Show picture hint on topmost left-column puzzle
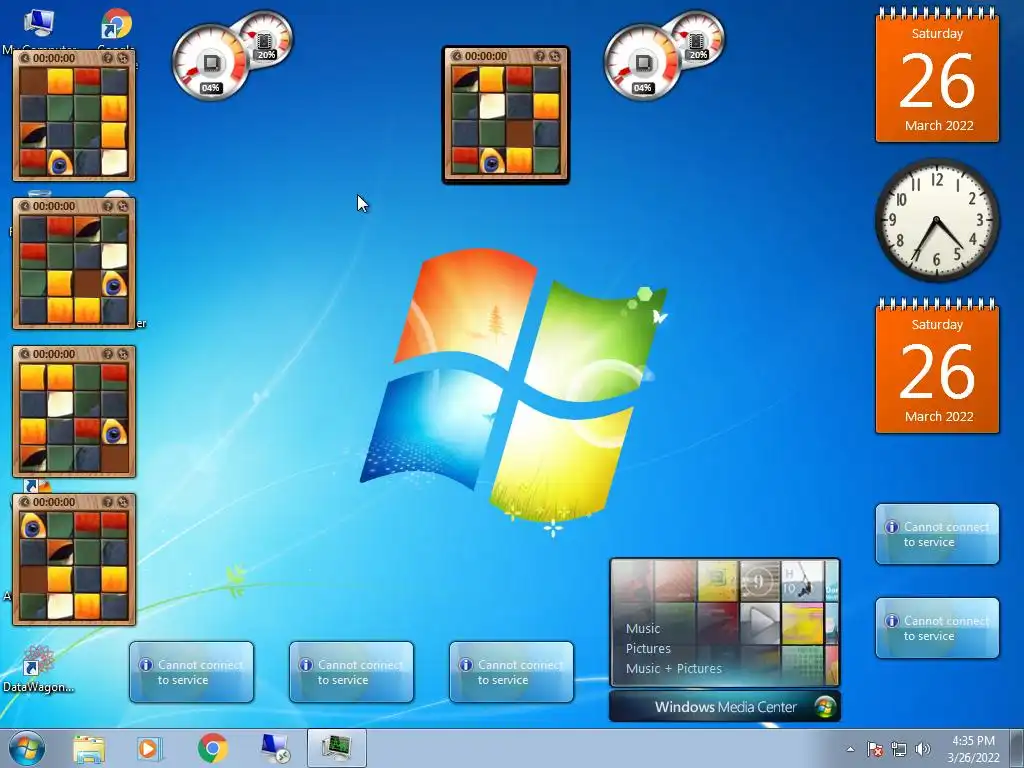1024x768 pixels. tap(108, 58)
